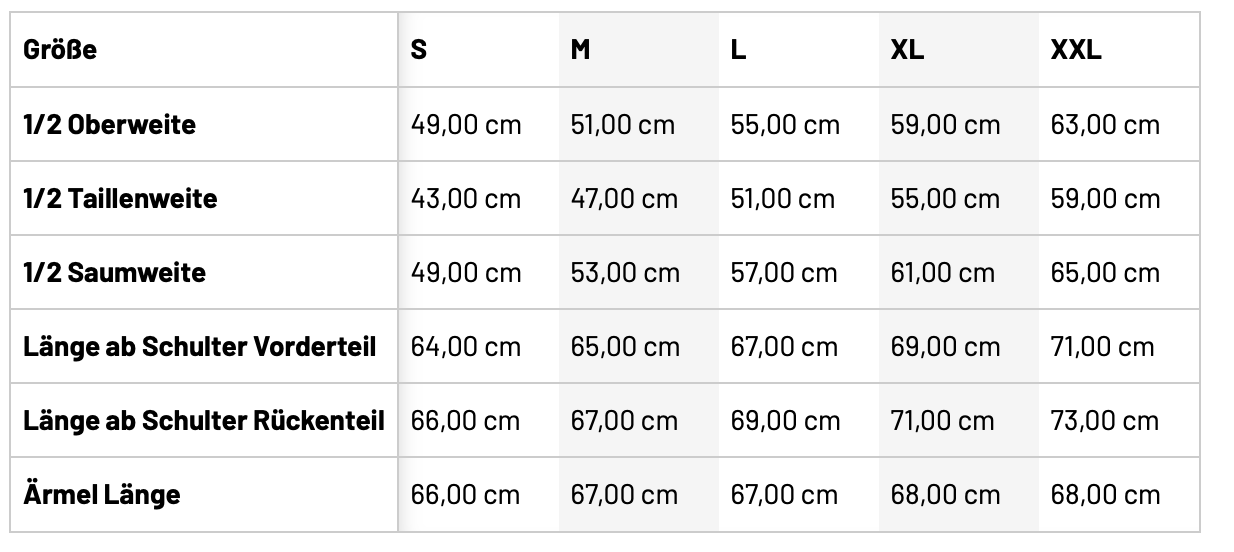The height and width of the screenshot is (552, 1234).
Task: Click Ärmel Länge value for size S
Action: tap(466, 494)
